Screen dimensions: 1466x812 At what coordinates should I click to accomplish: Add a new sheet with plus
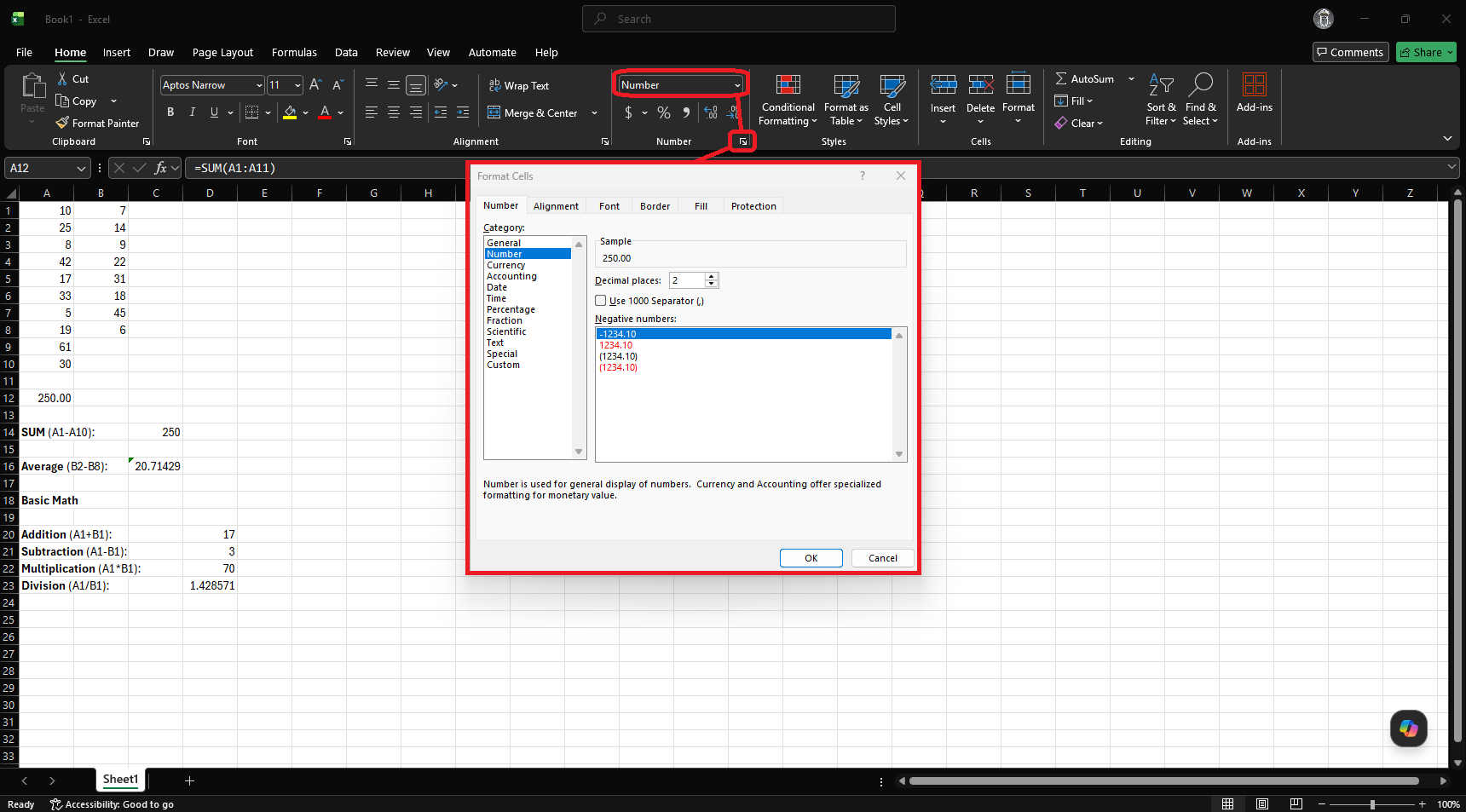(x=189, y=780)
